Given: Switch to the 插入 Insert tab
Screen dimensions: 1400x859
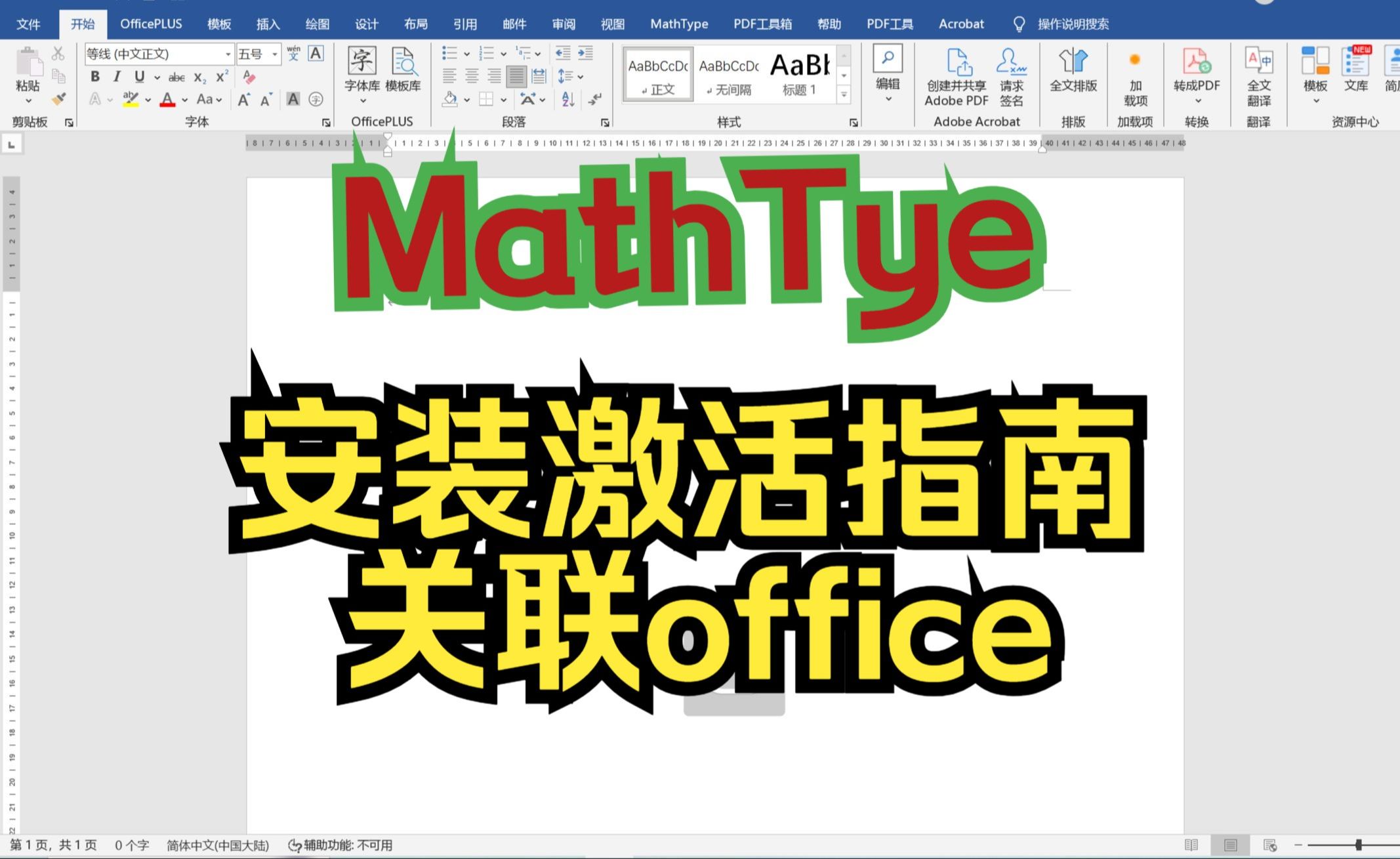Looking at the screenshot, I should (268, 24).
